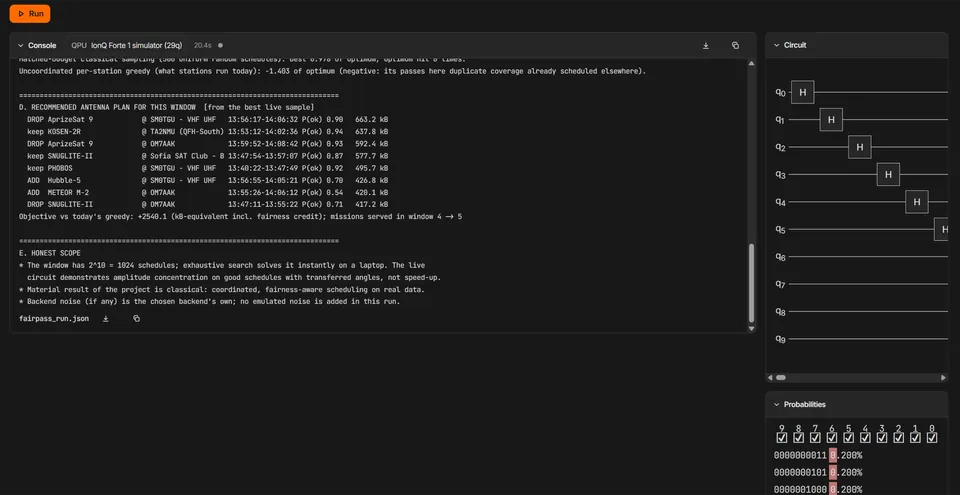The image size is (960, 495).
Task: Click the 20.4s run time
Action: (202, 45)
